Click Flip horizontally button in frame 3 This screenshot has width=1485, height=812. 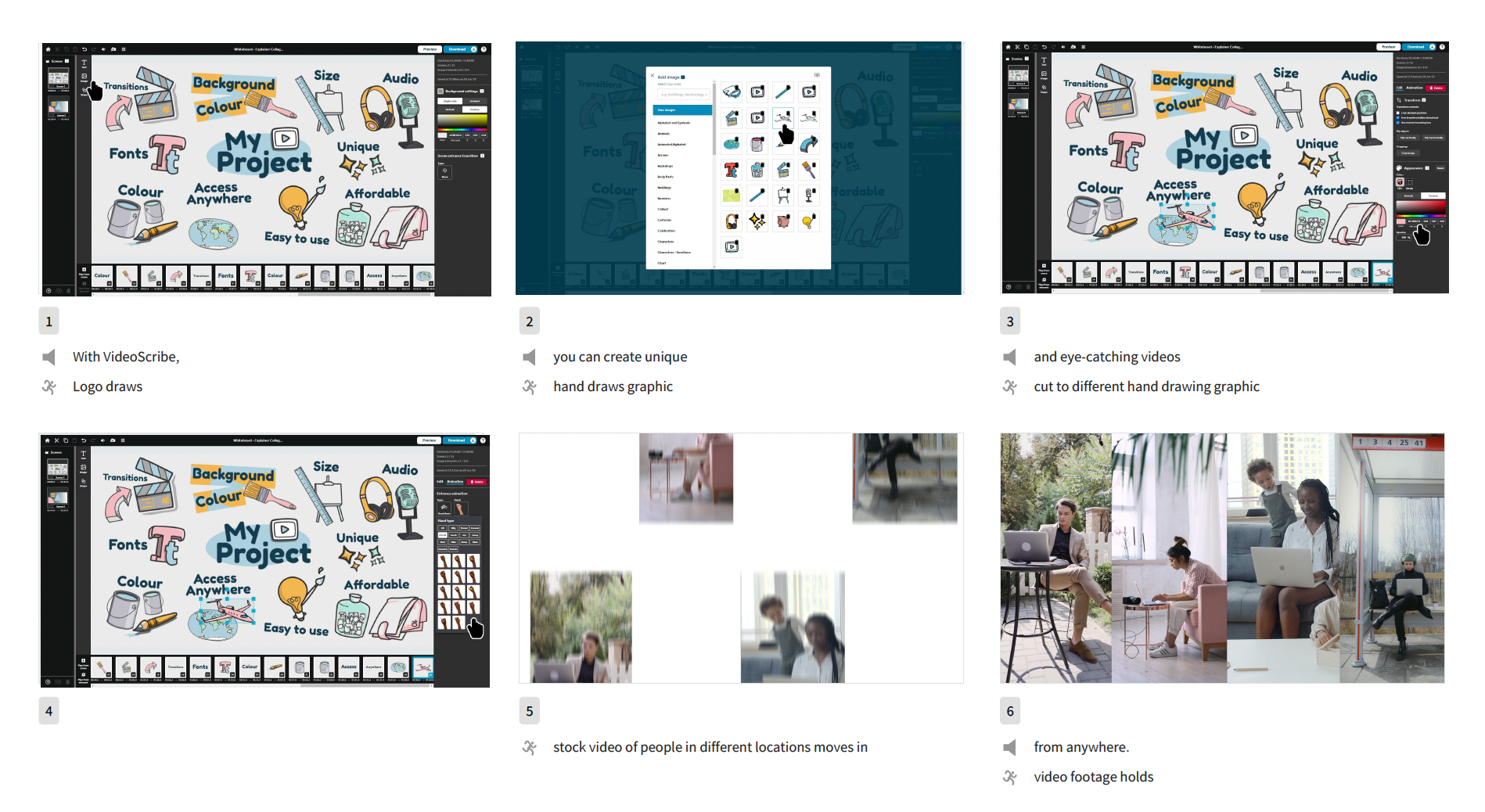[1433, 138]
